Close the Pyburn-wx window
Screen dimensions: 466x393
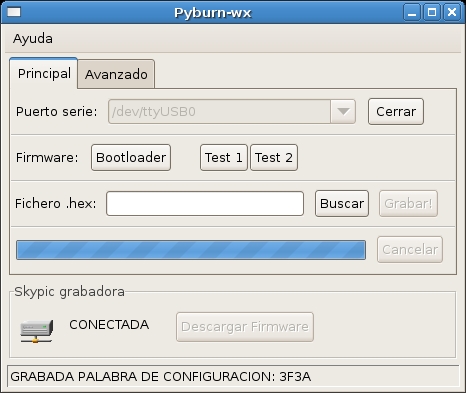(452, 13)
